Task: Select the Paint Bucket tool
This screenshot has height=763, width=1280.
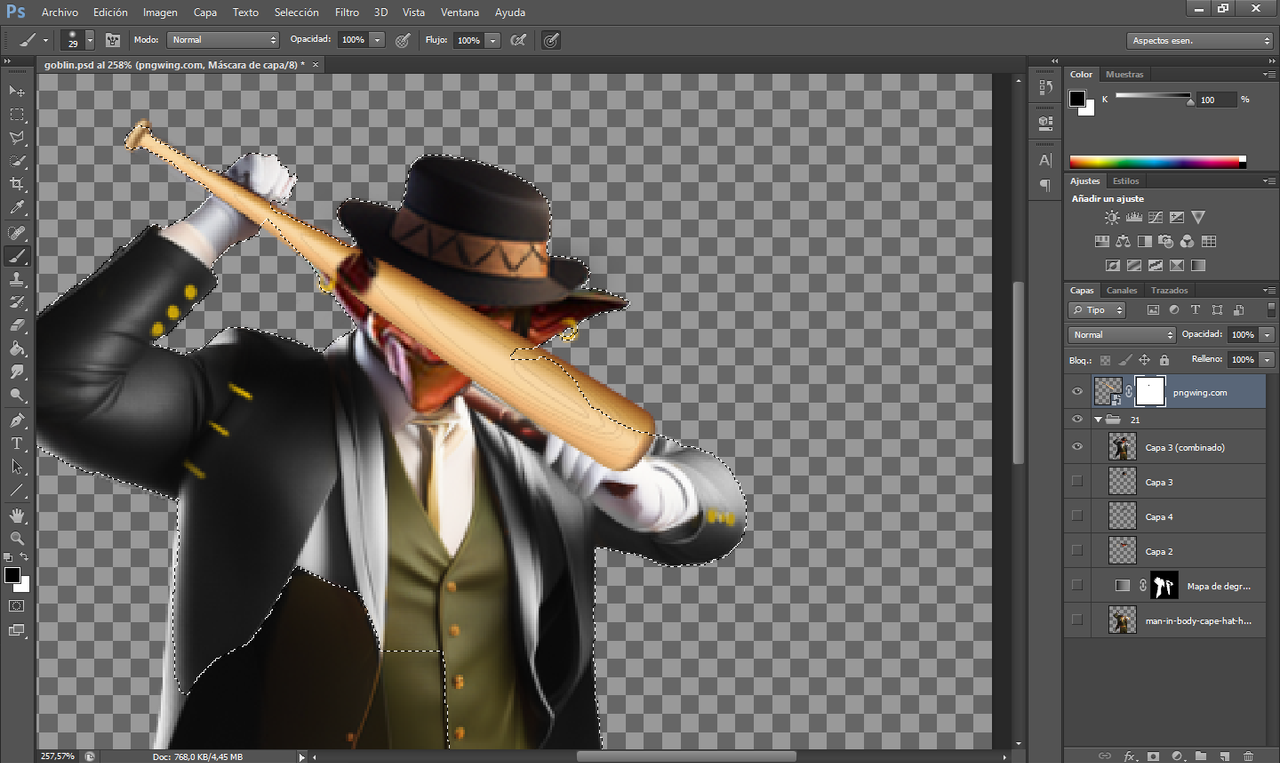Action: click(x=17, y=349)
